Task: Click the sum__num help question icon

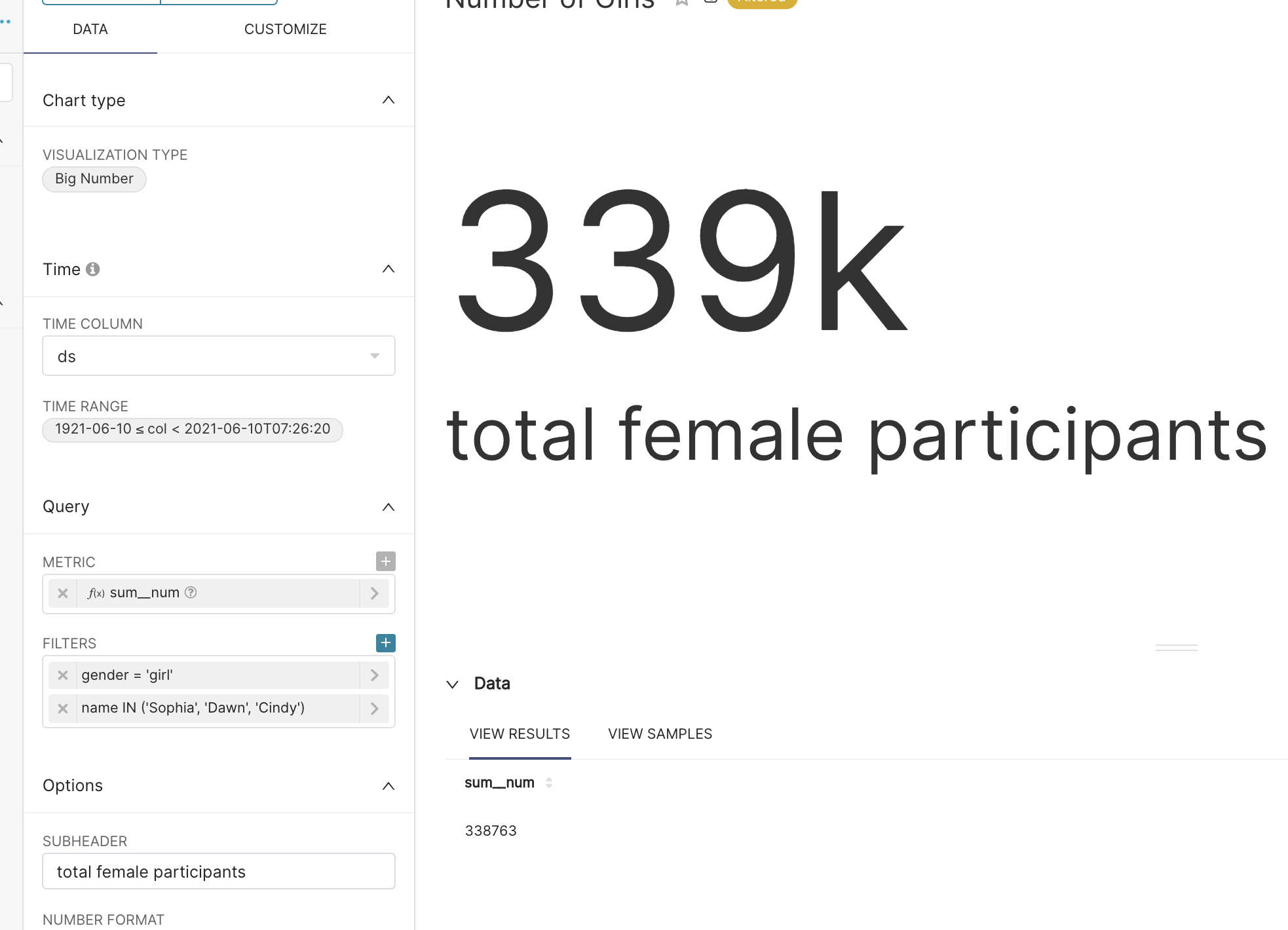Action: click(x=191, y=593)
